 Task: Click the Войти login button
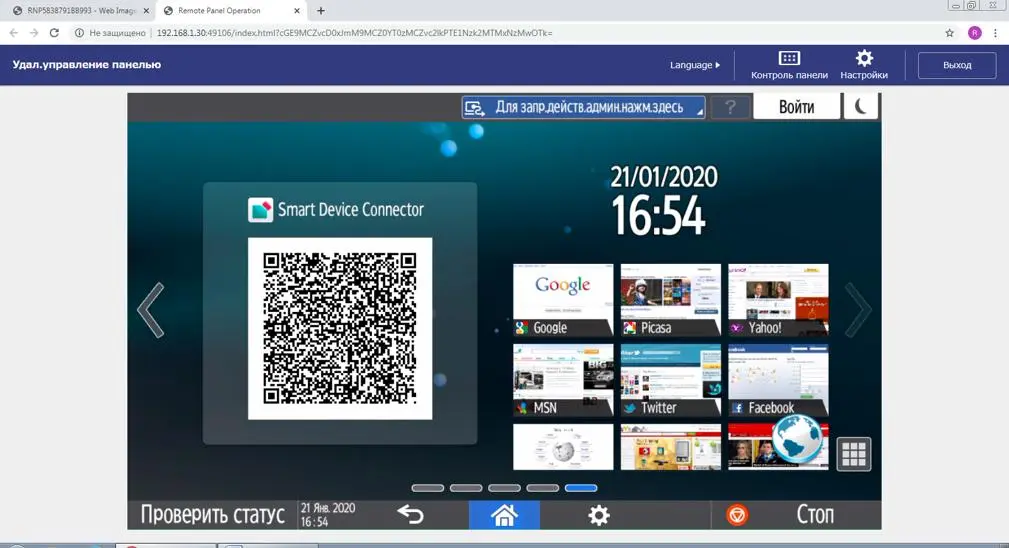coord(797,107)
